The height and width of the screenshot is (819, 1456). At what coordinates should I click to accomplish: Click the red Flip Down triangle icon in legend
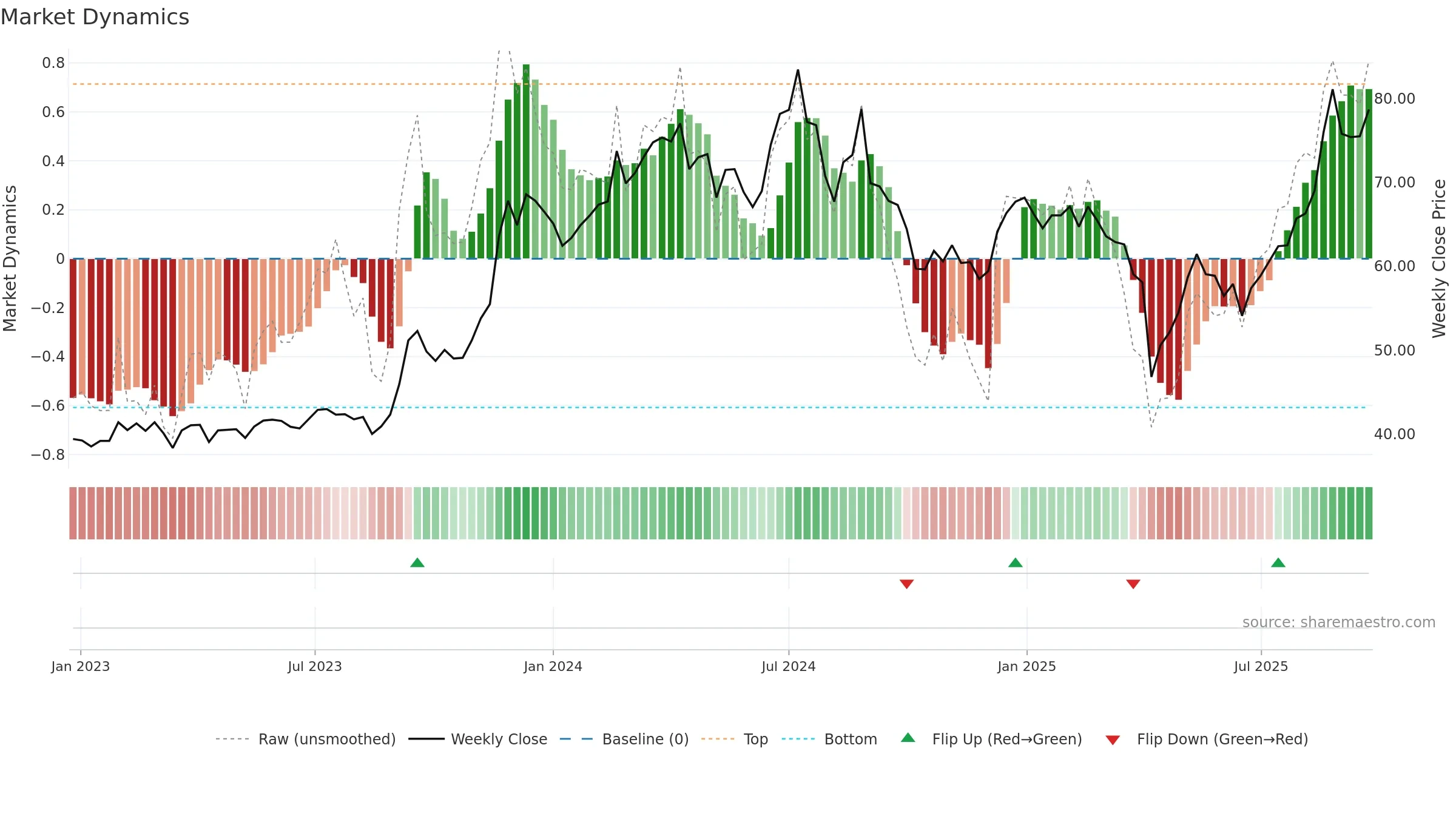[x=1113, y=740]
